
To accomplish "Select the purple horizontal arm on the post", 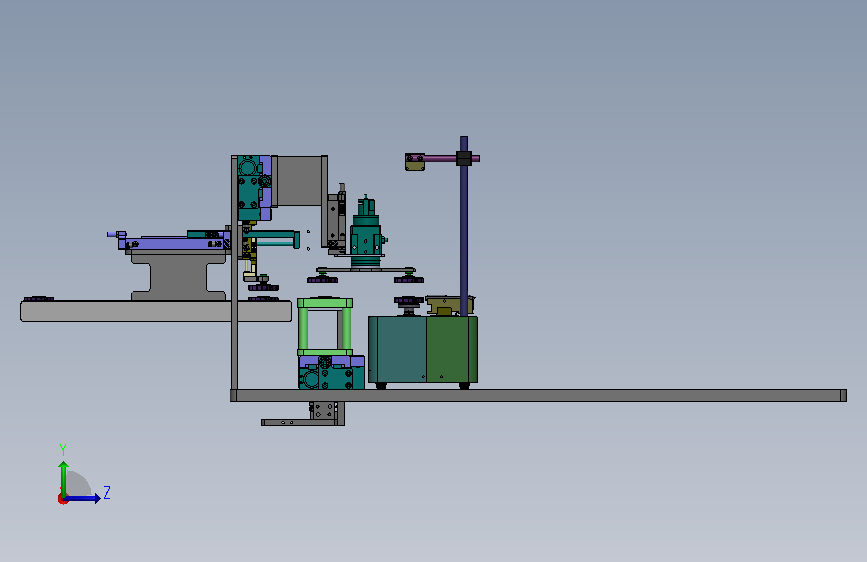I will click(x=440, y=158).
